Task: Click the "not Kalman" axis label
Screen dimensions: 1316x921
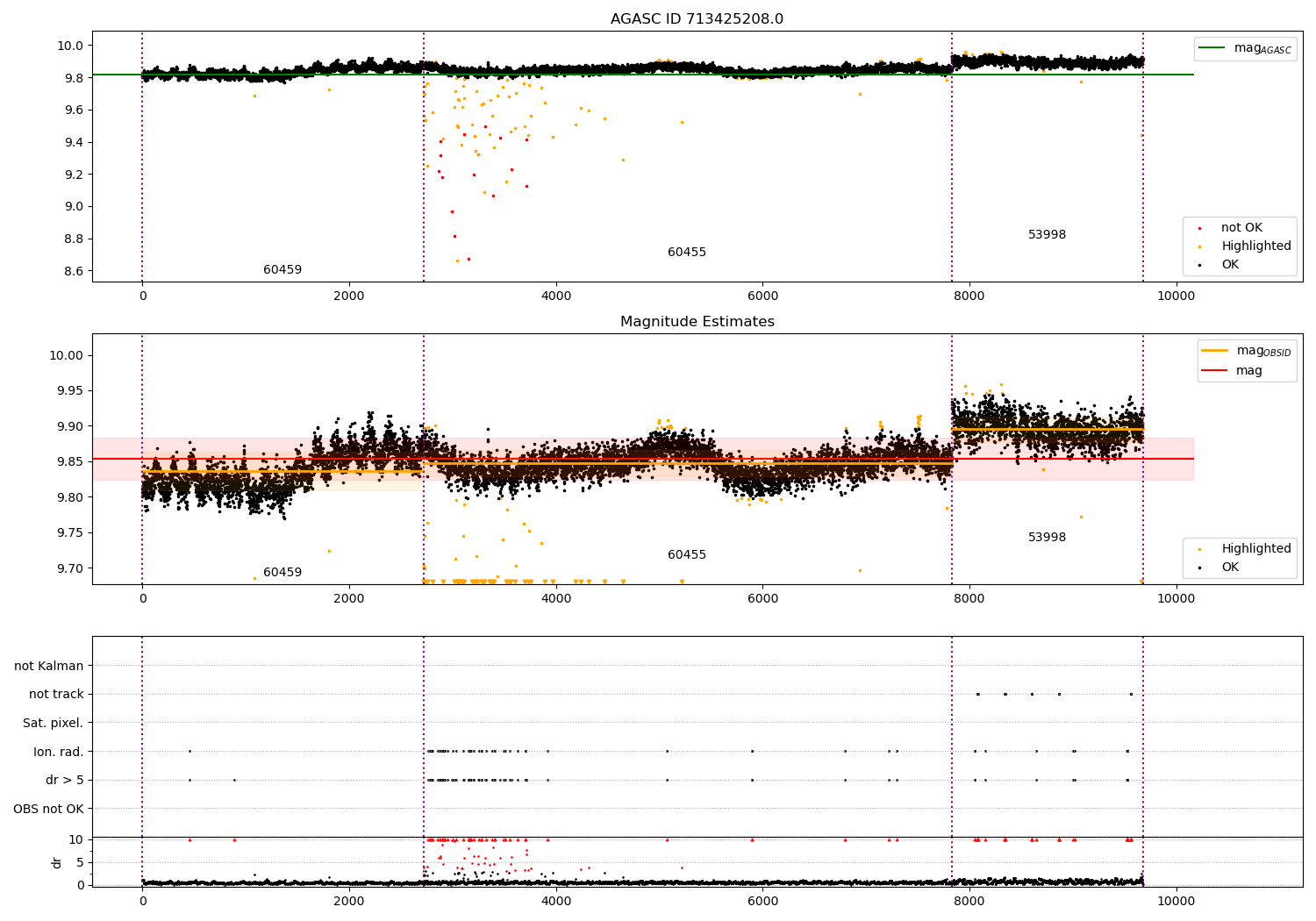Action: (49, 667)
